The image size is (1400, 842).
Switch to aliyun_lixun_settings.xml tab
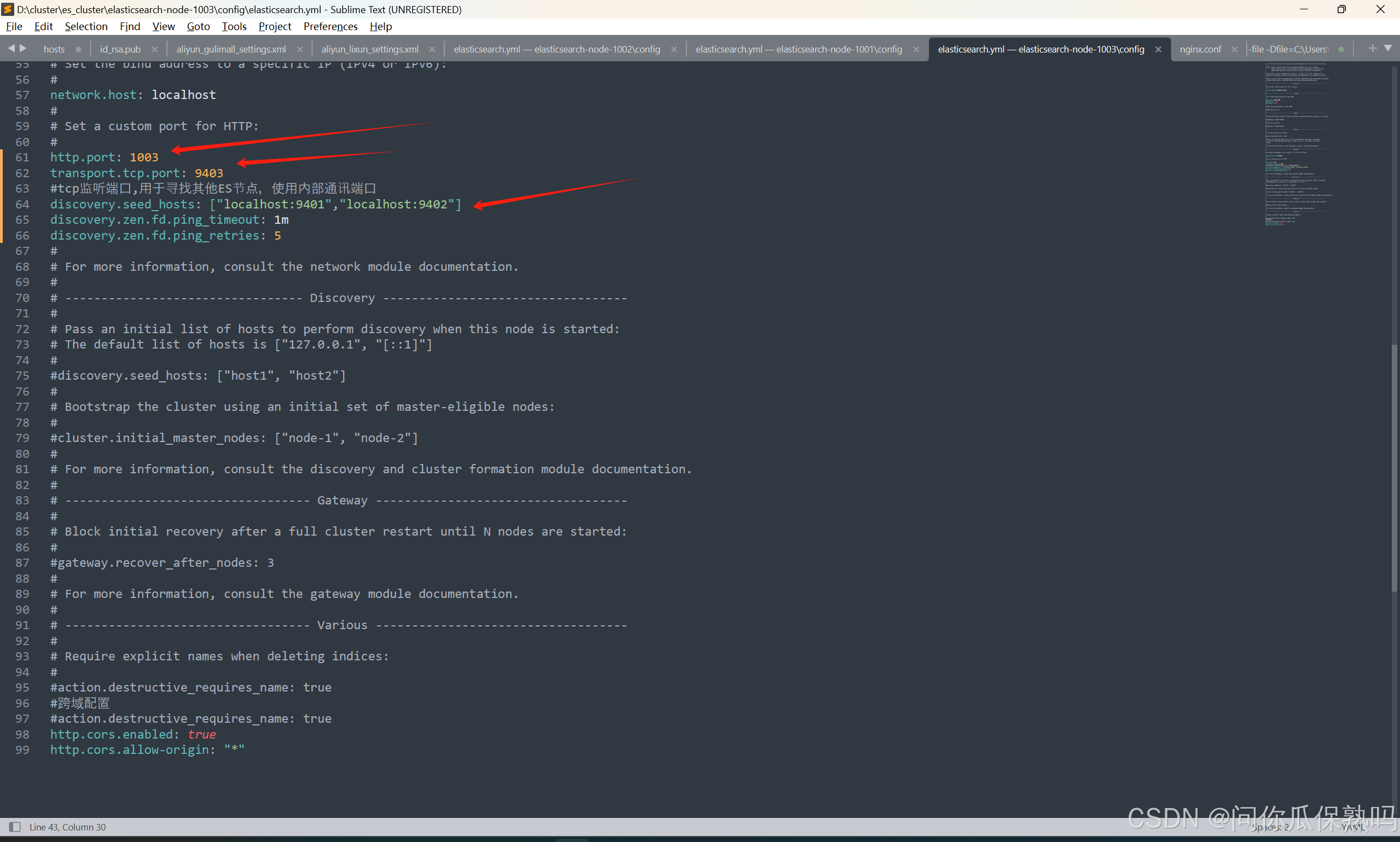point(370,49)
